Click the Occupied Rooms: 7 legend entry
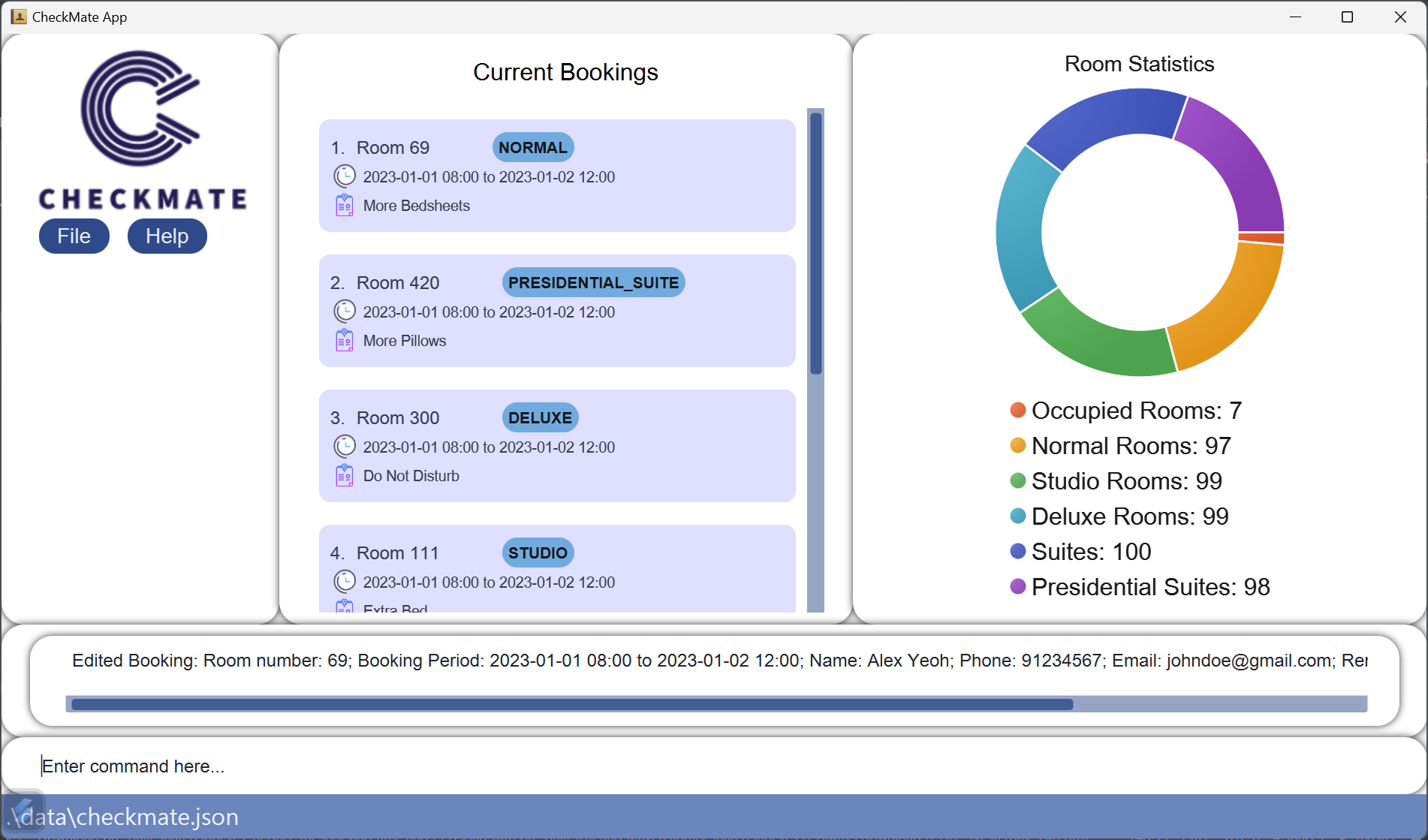This screenshot has width=1428, height=840. 1126,411
